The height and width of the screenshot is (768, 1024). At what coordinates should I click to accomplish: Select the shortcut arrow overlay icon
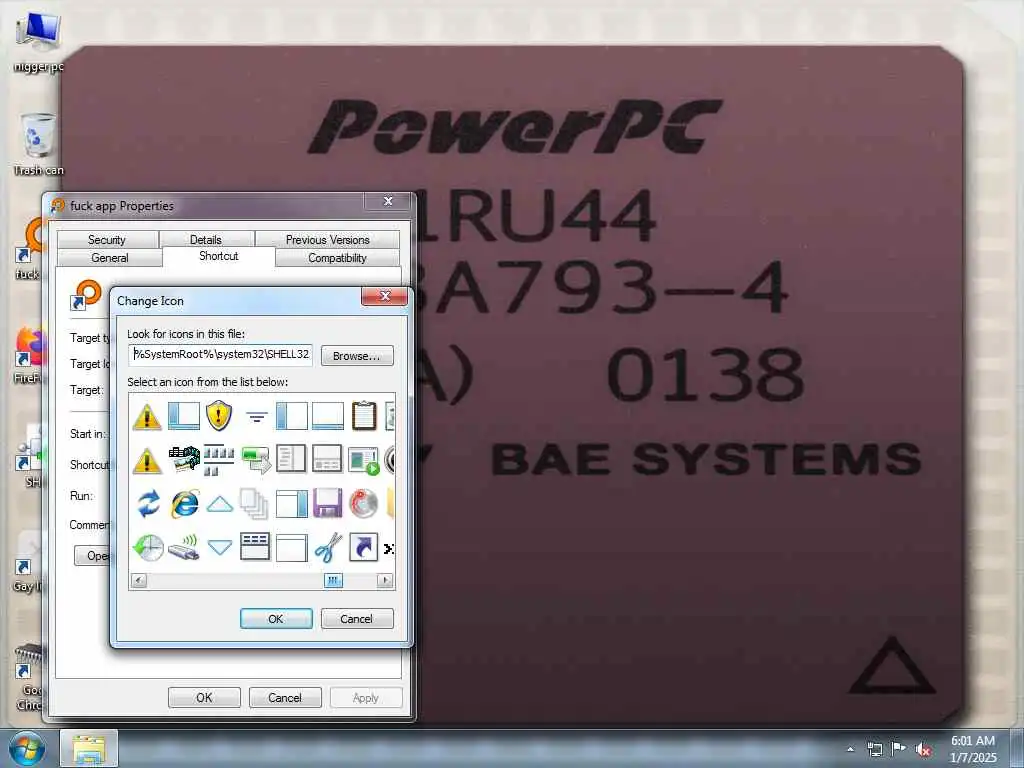click(x=364, y=547)
